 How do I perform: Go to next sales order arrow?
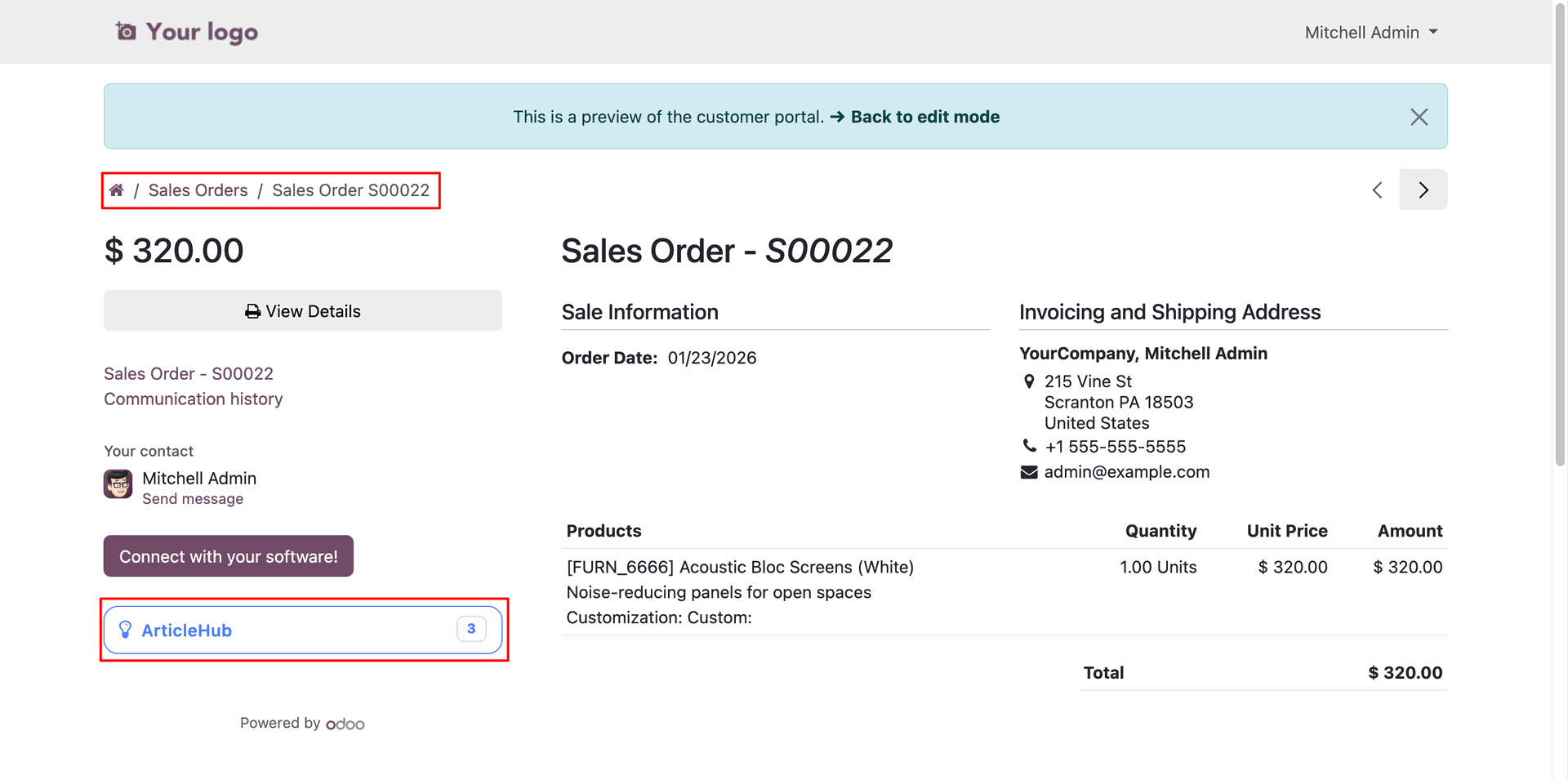(x=1423, y=190)
